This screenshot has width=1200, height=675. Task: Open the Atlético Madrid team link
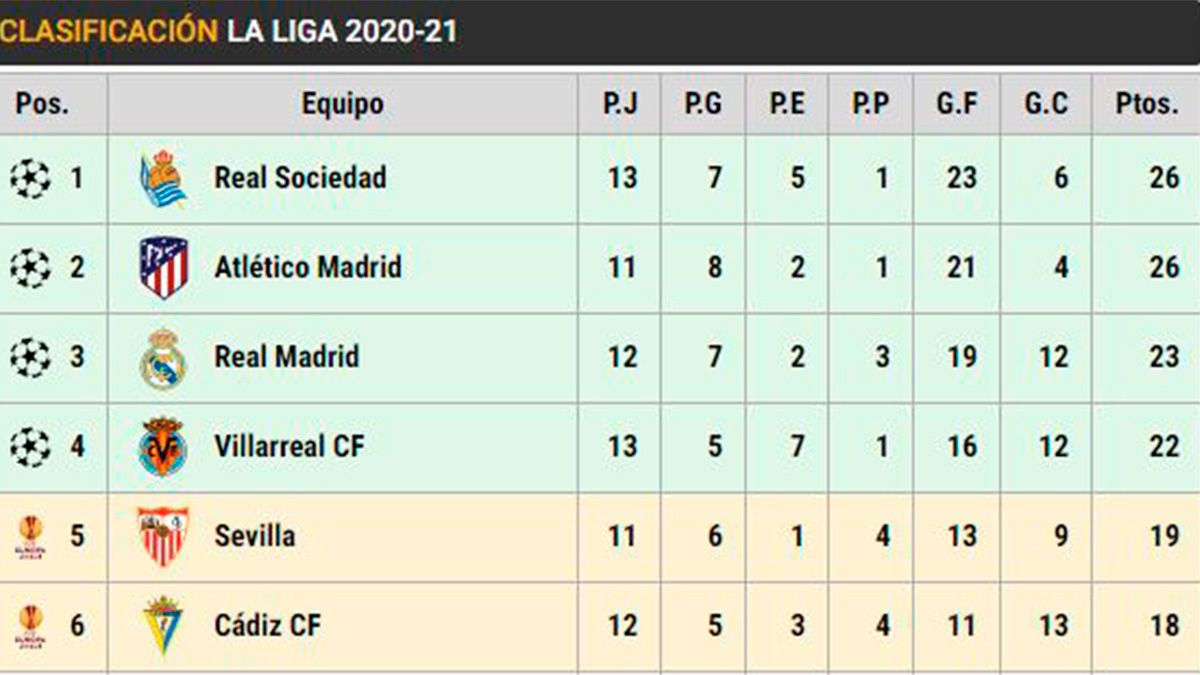(x=308, y=268)
